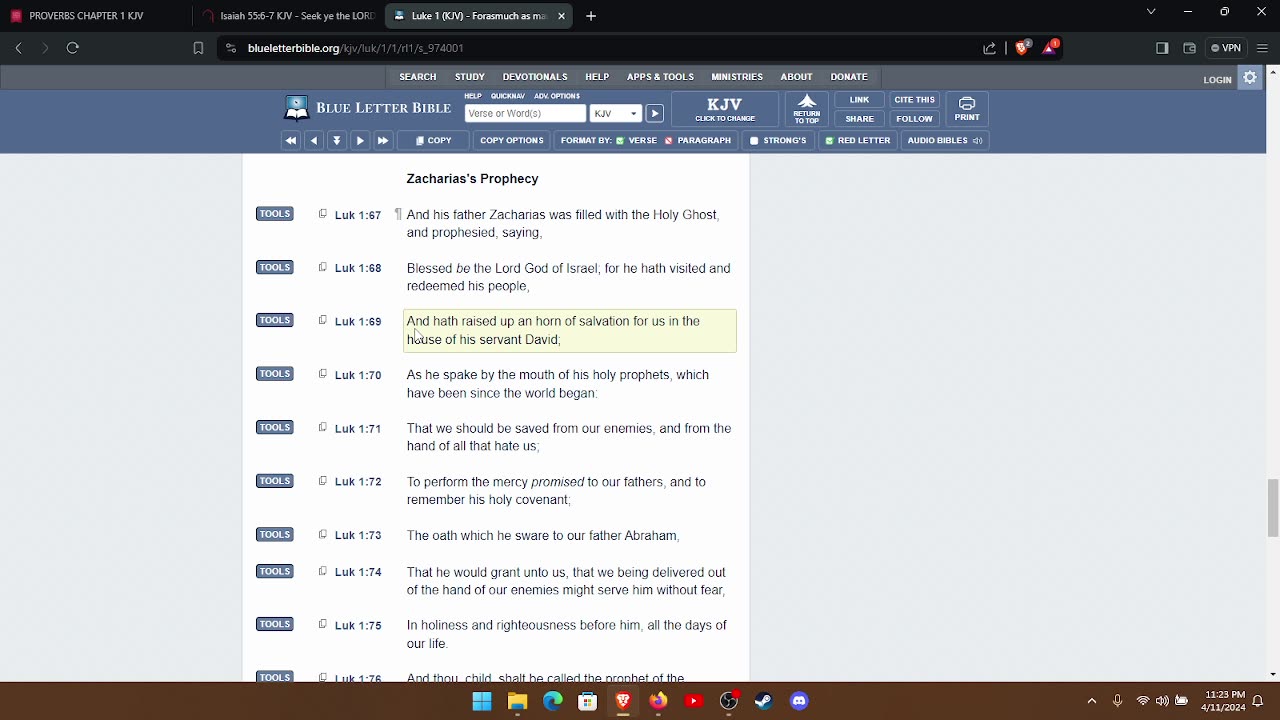This screenshot has width=1280, height=720.
Task: Open Audio Bibles menu
Action: [x=944, y=141]
